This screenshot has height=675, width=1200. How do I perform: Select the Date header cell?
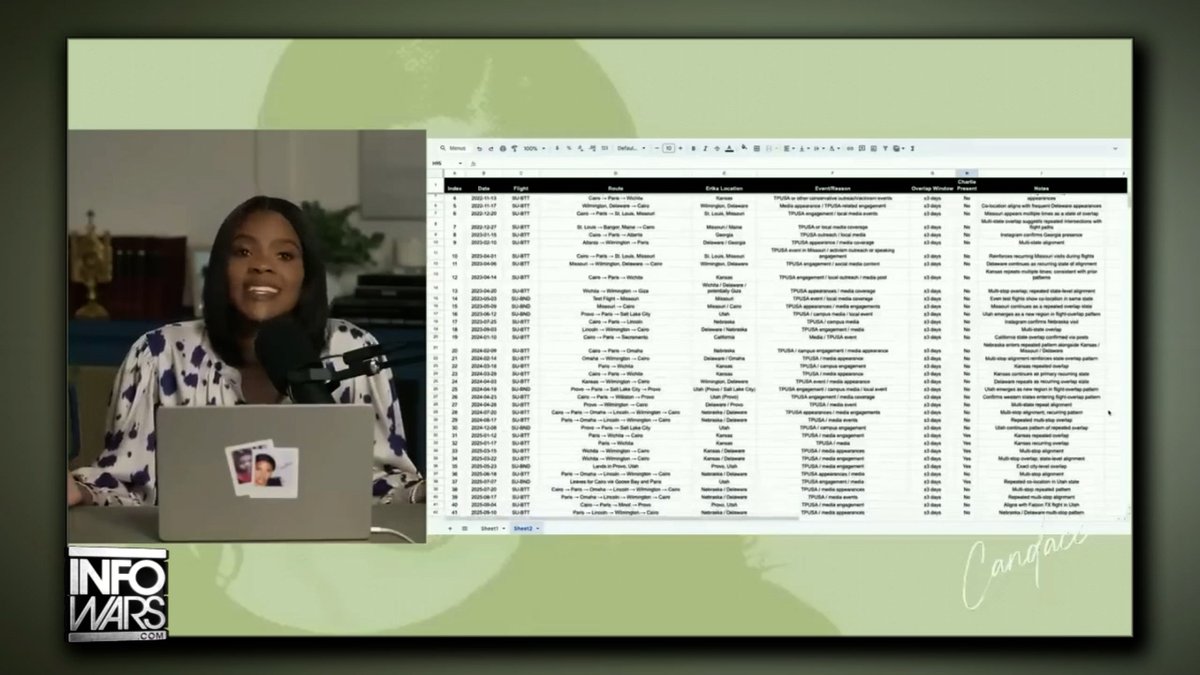point(484,187)
